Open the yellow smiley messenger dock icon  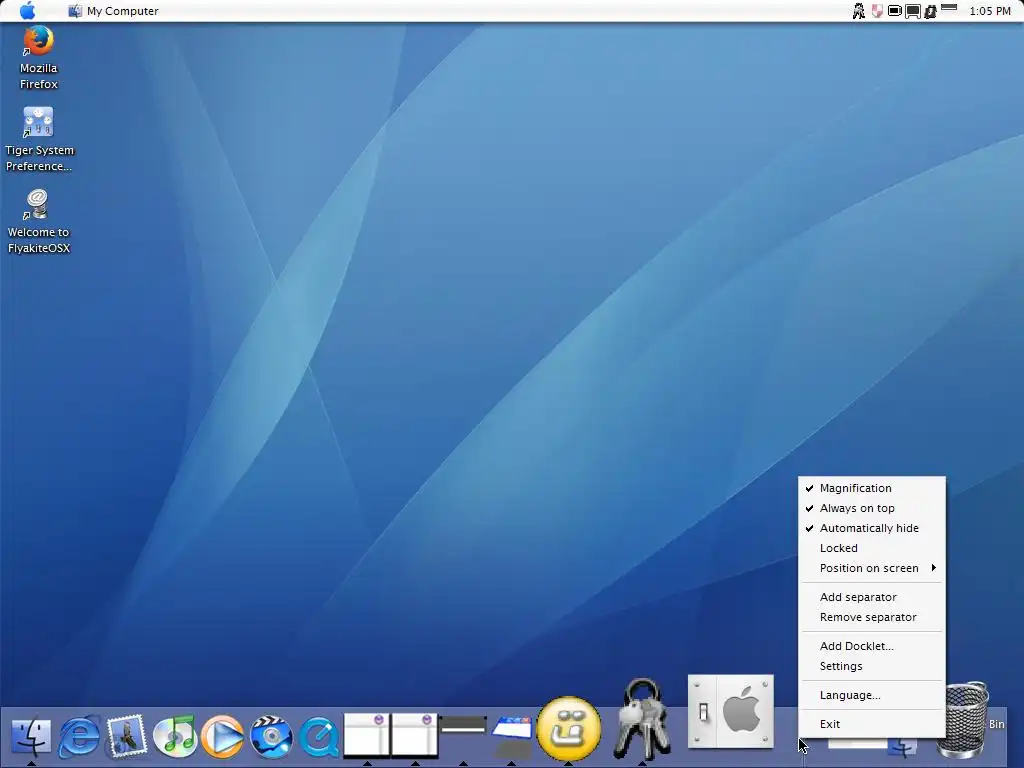coord(569,729)
